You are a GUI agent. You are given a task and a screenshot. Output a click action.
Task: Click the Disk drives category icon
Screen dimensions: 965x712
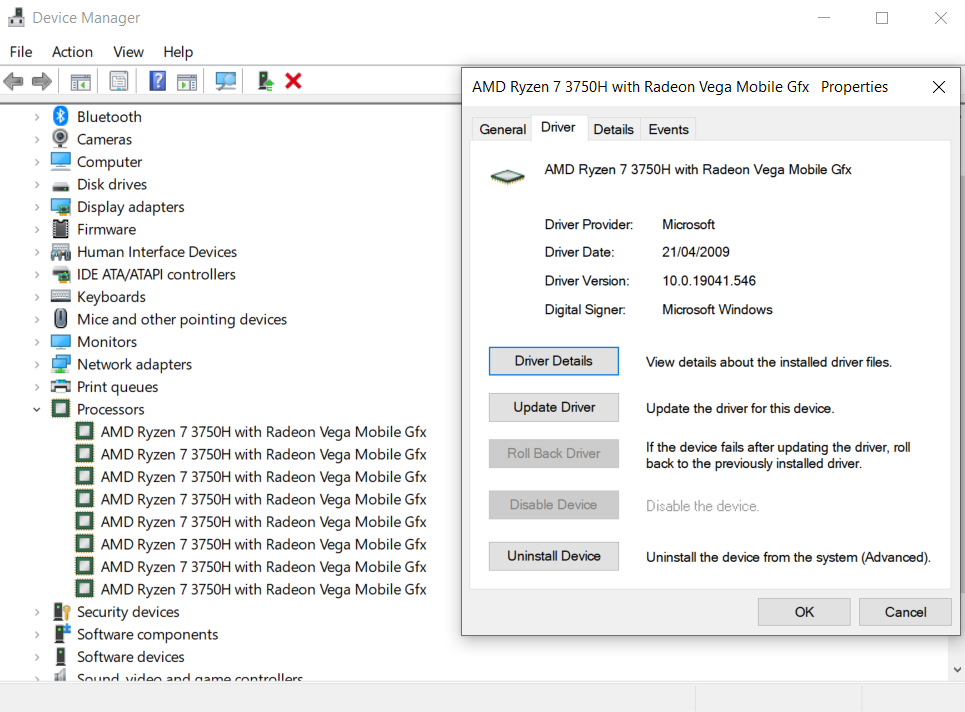60,185
